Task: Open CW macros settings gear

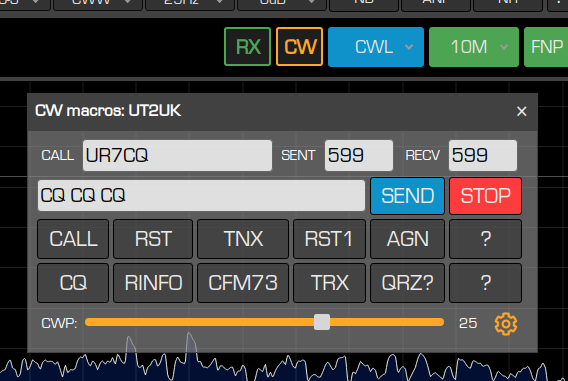Action: [x=506, y=323]
